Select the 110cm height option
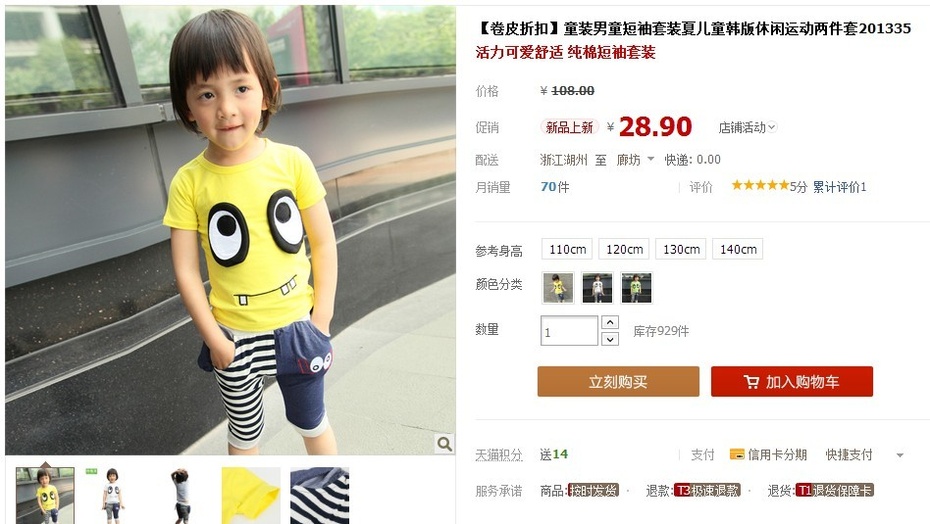The image size is (930, 524). click(x=568, y=249)
